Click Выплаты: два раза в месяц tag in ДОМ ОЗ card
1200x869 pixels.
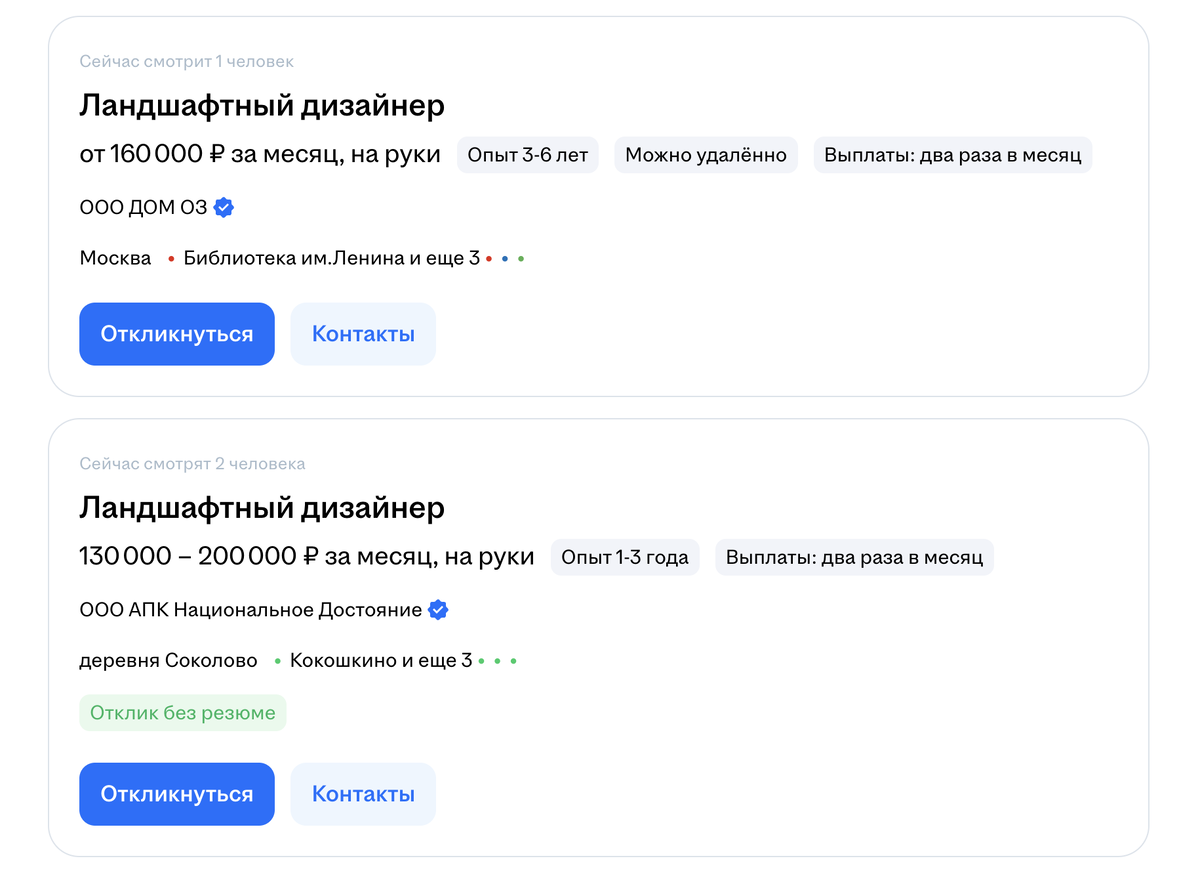(953, 155)
